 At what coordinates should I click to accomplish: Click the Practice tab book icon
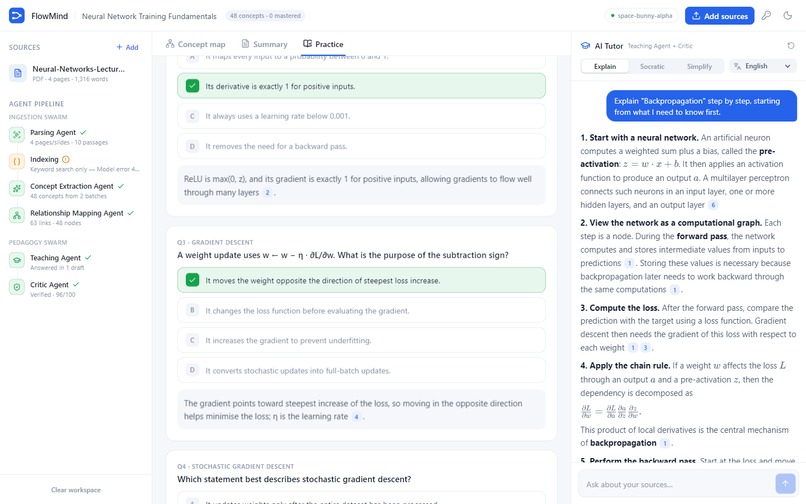click(x=307, y=44)
